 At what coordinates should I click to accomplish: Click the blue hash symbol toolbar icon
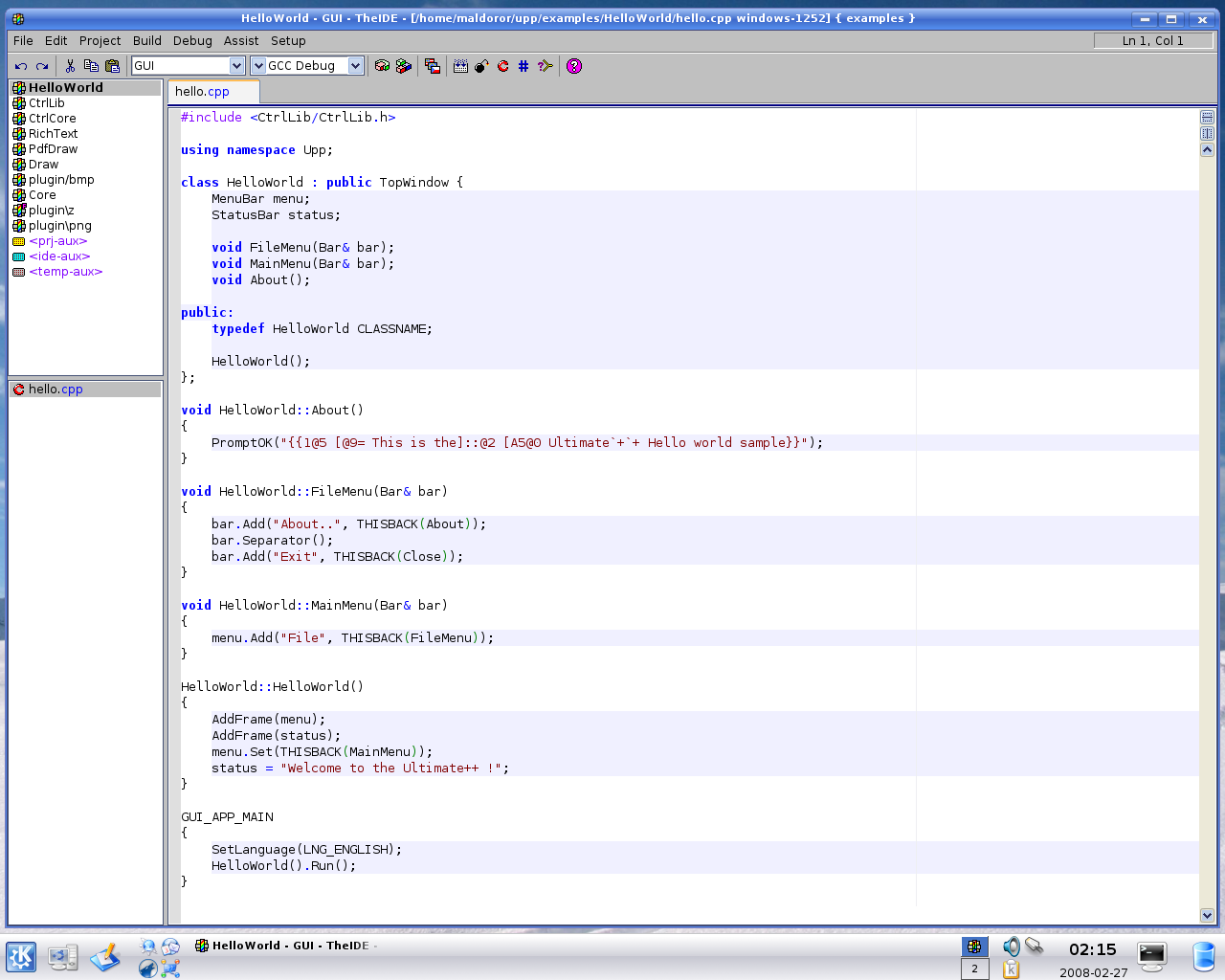(523, 66)
